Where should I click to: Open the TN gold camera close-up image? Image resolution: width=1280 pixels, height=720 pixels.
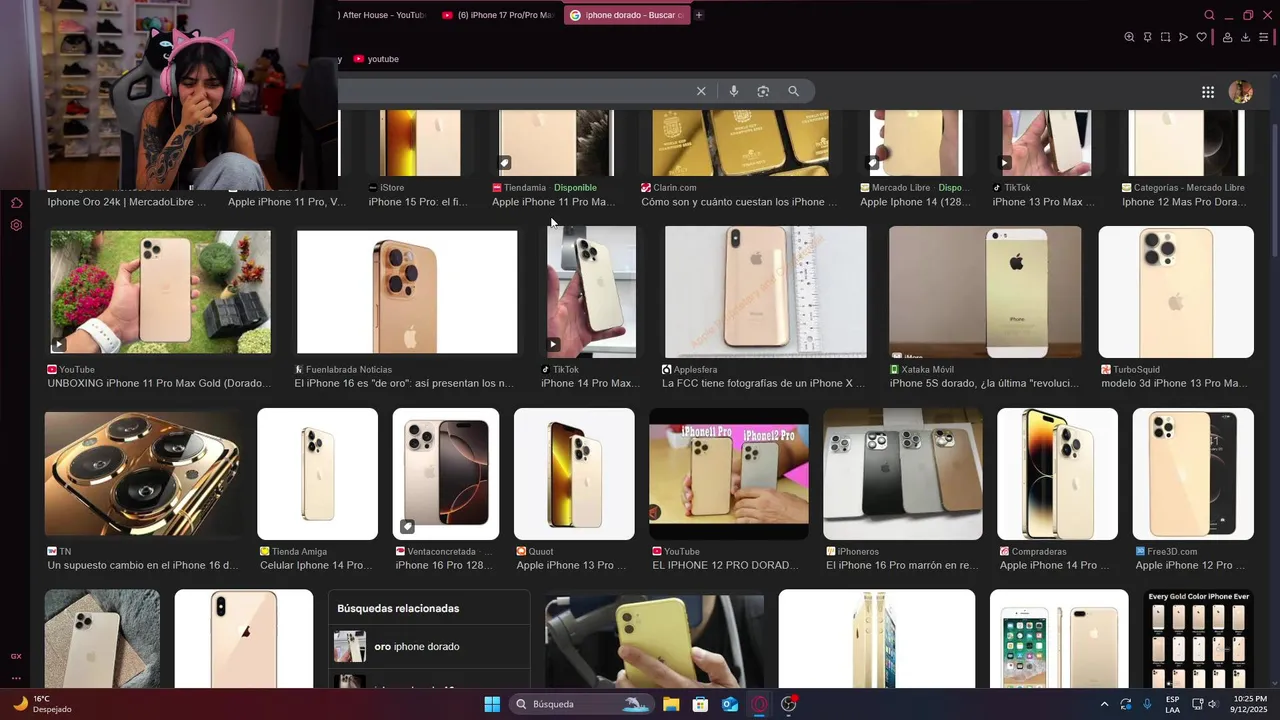click(143, 473)
